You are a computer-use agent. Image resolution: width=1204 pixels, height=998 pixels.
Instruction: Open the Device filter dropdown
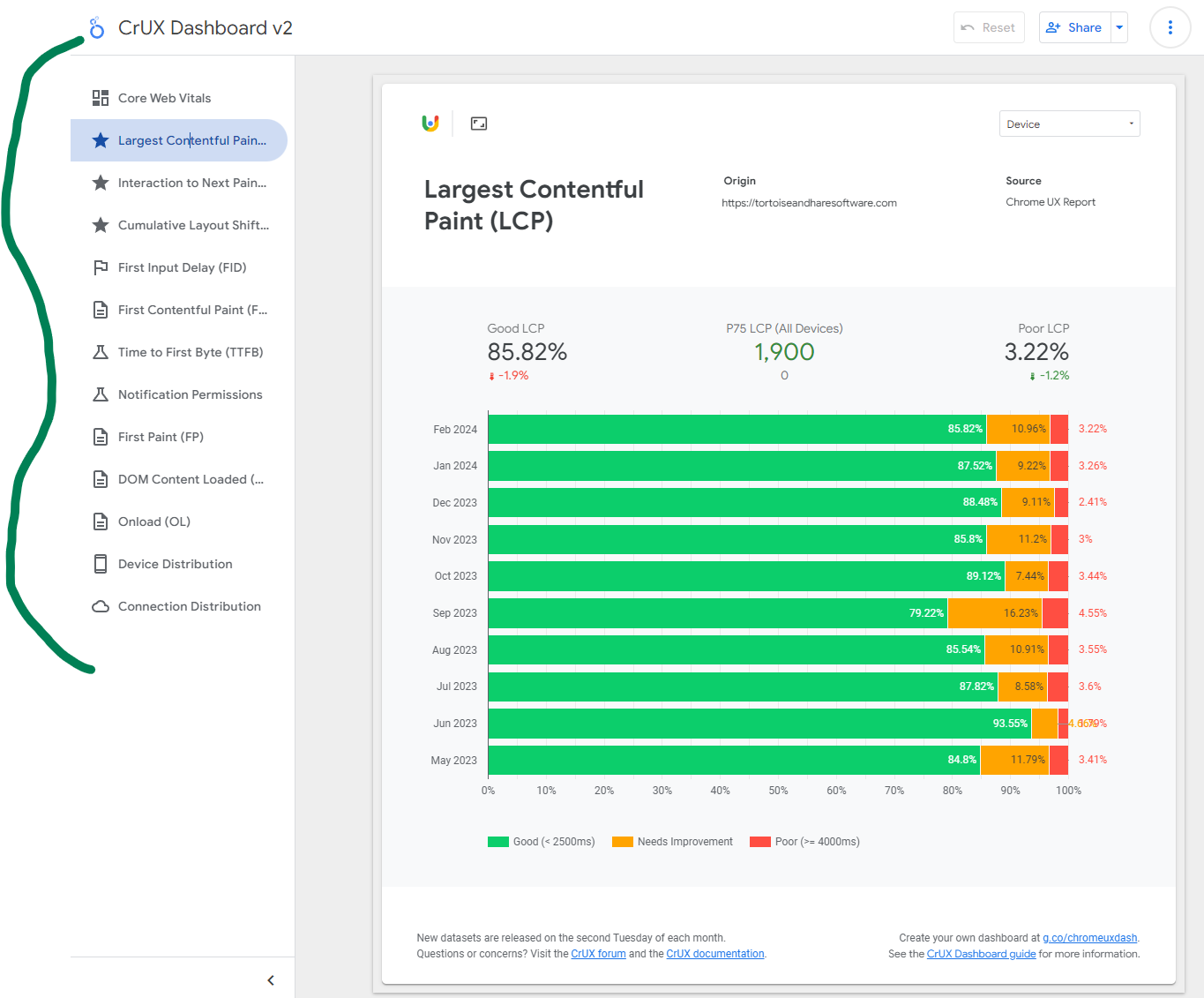pos(1069,124)
